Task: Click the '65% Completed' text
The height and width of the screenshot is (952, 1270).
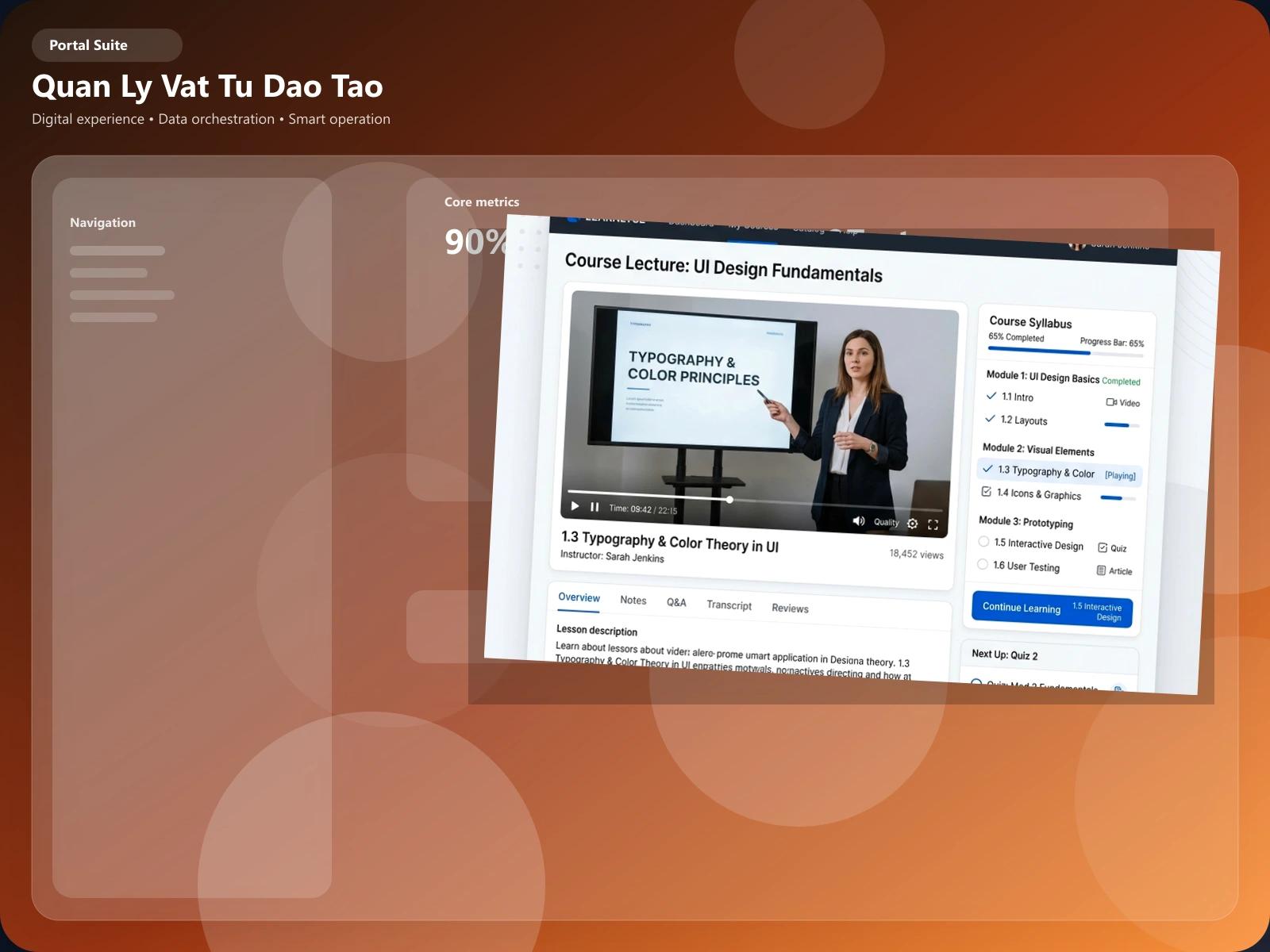Action: coord(1016,337)
